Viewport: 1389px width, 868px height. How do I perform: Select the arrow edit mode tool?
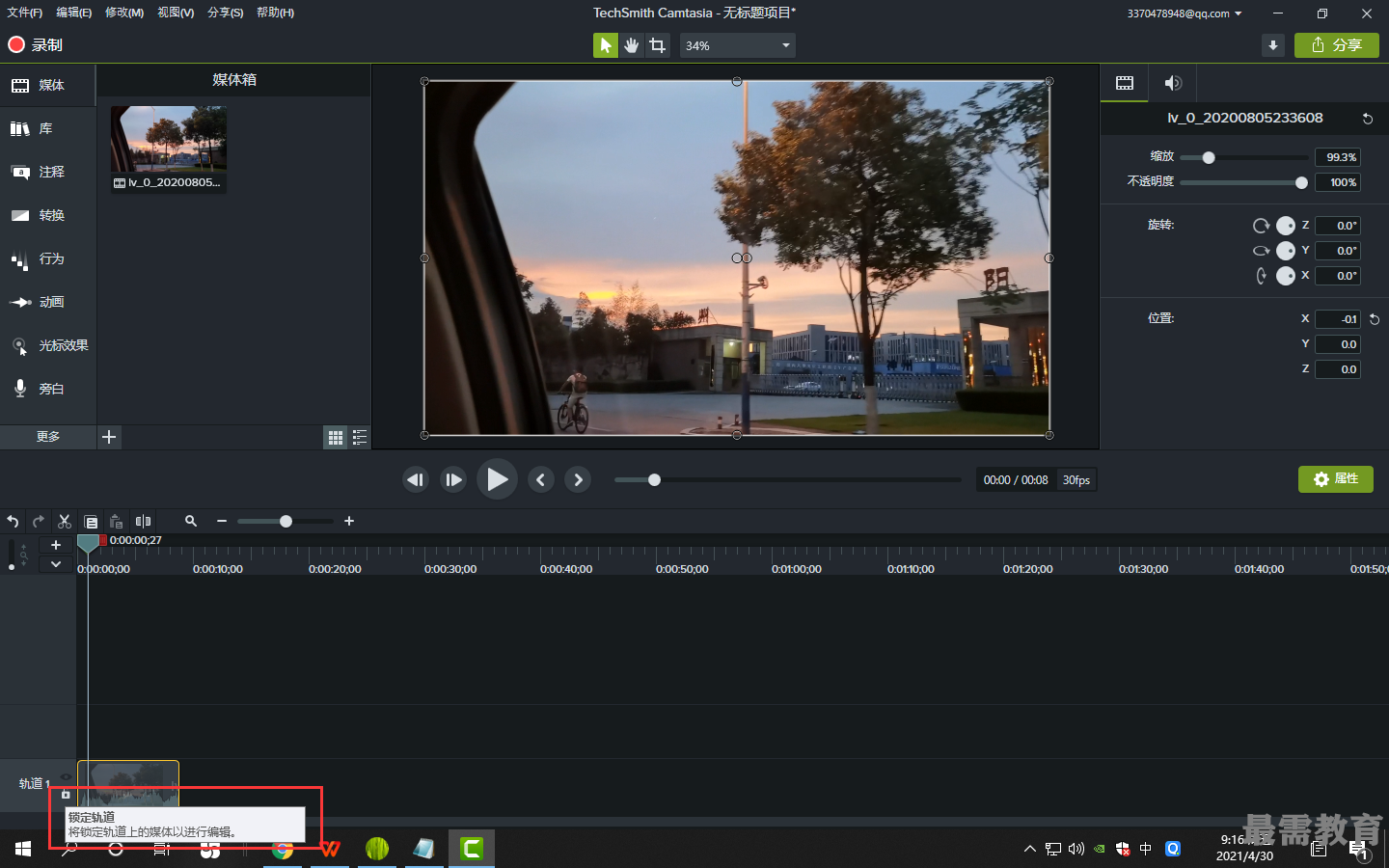(605, 45)
